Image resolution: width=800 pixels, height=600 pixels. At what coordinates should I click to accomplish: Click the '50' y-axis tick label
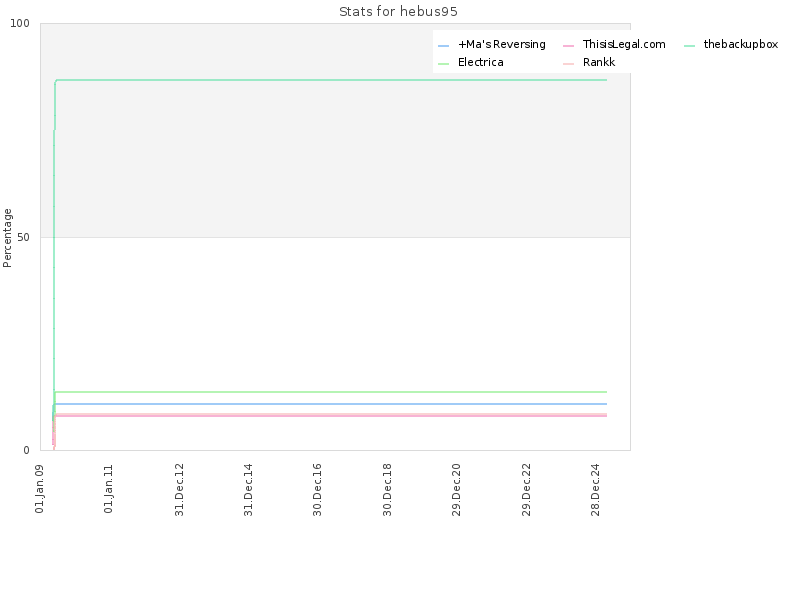[23, 237]
